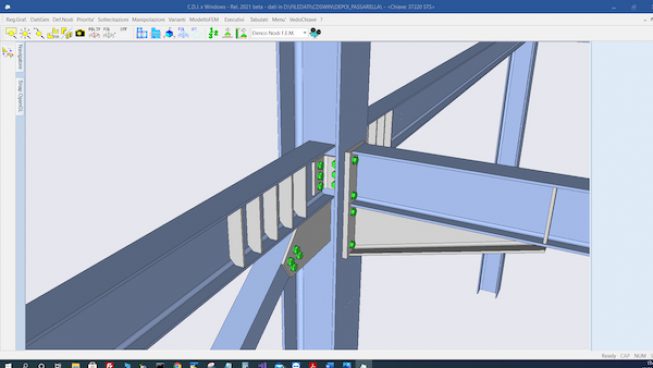Click the movie camera icon beside dropdown

[x=315, y=32]
